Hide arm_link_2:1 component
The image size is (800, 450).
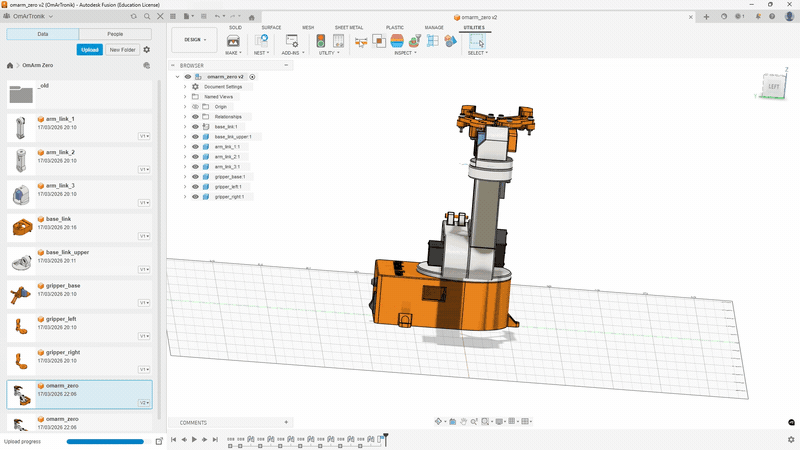tap(195, 157)
